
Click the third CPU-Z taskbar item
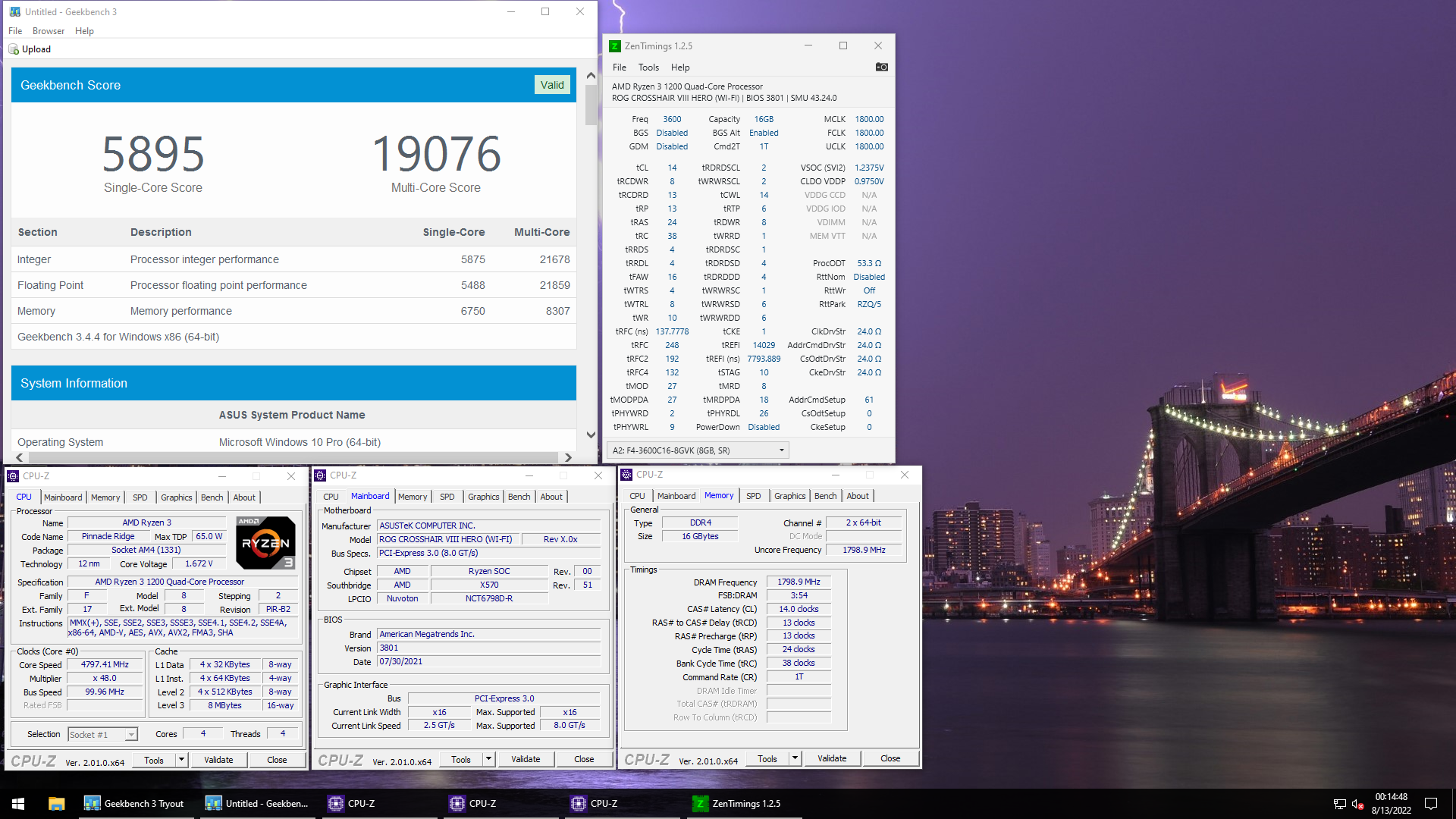[x=622, y=803]
